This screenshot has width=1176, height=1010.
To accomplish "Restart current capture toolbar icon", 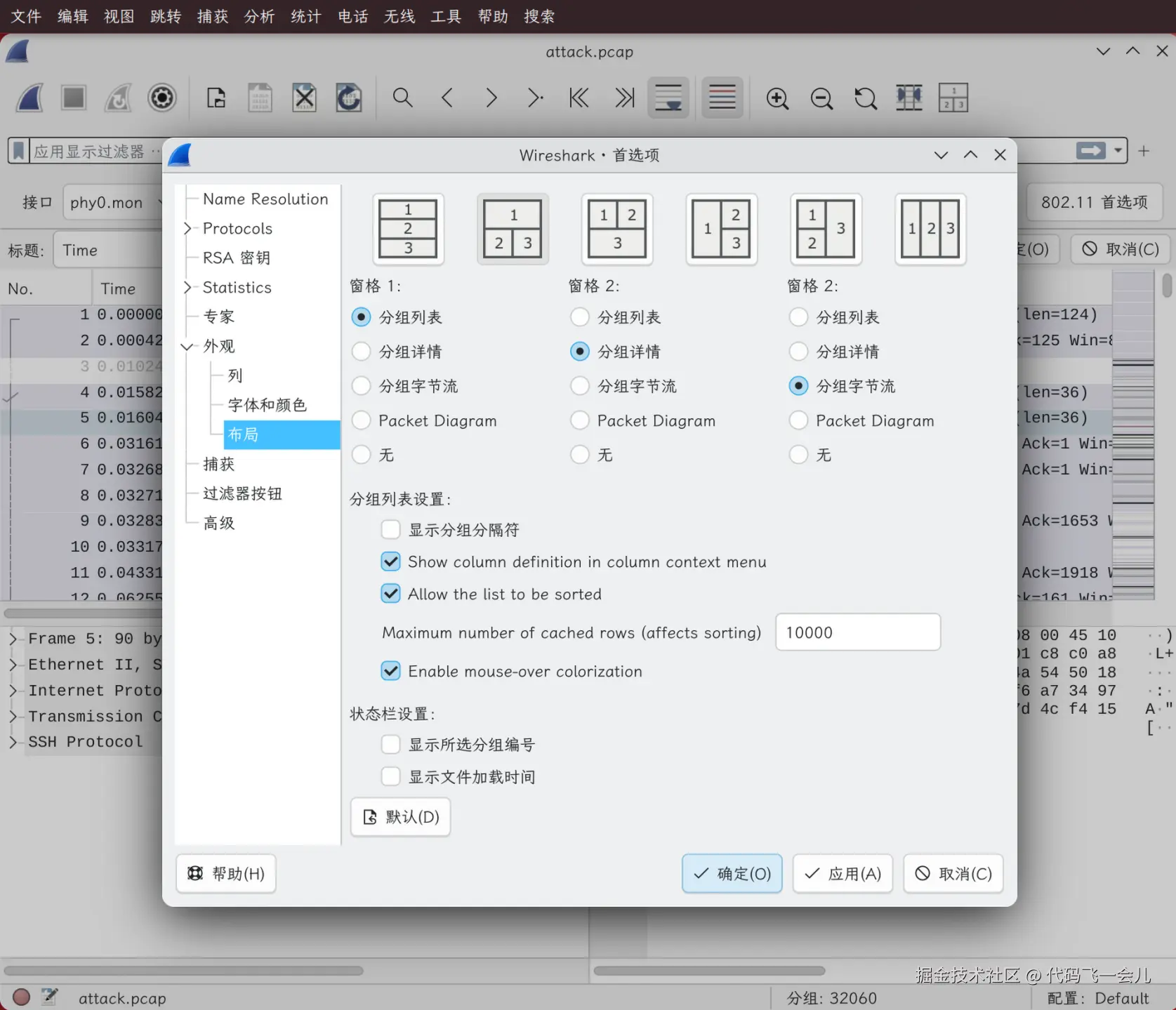I will (118, 98).
